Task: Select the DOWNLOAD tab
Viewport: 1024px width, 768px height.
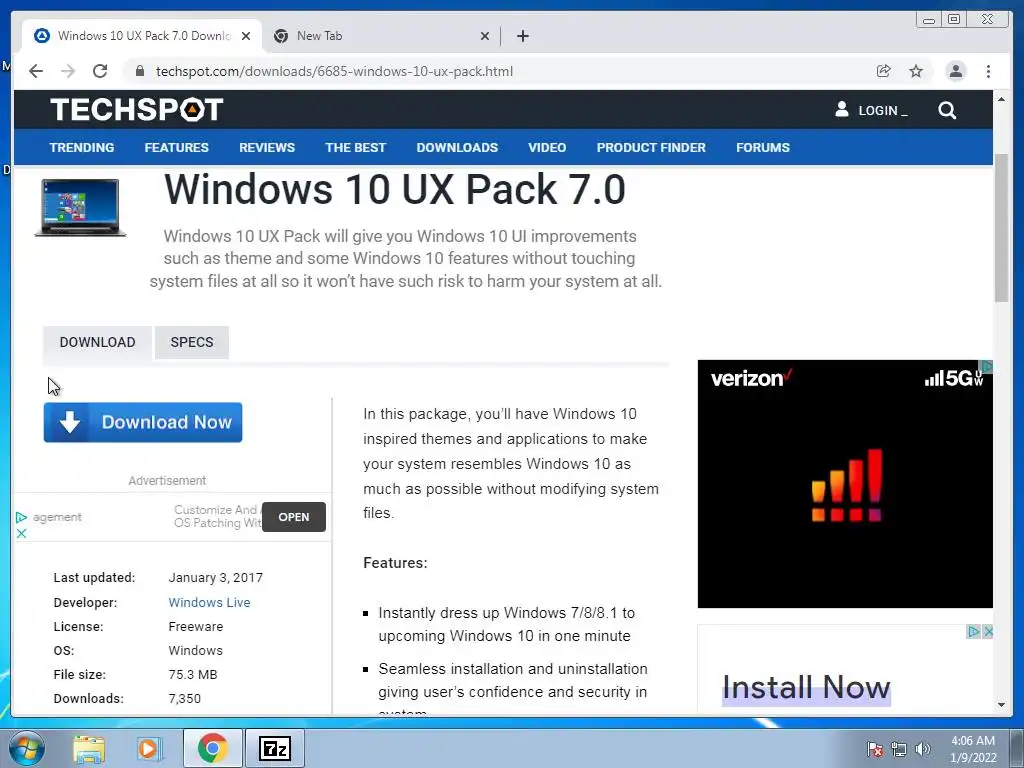Action: pos(97,342)
